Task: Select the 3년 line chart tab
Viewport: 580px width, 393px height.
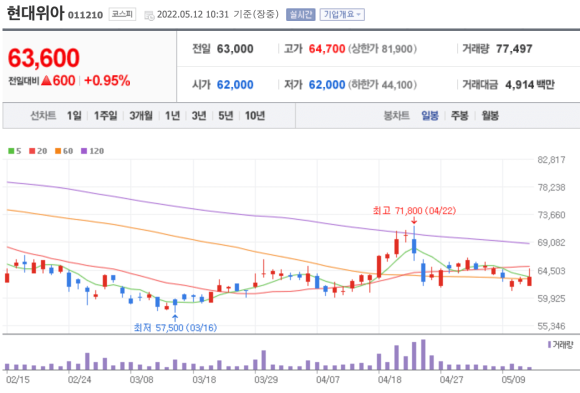Action: coord(199,116)
